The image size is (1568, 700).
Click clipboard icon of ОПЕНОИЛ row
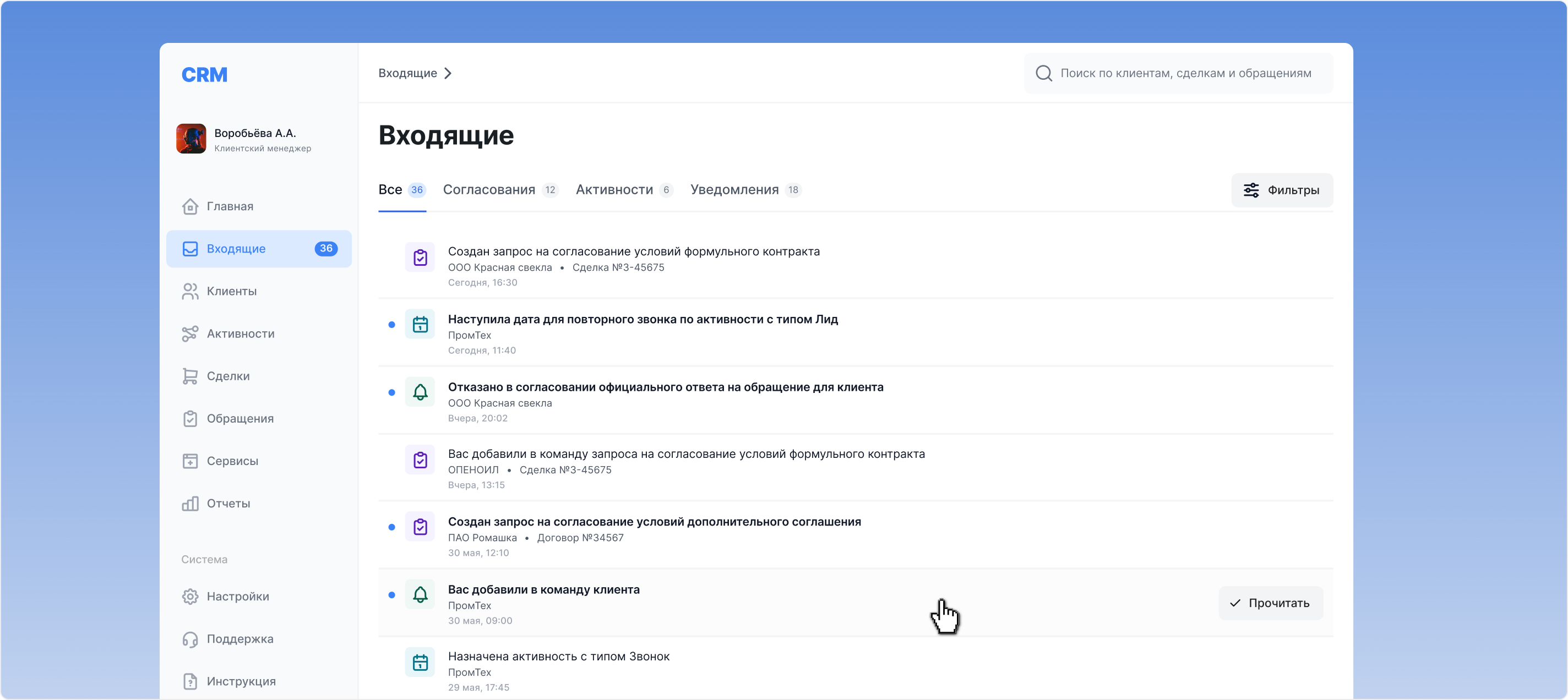420,460
